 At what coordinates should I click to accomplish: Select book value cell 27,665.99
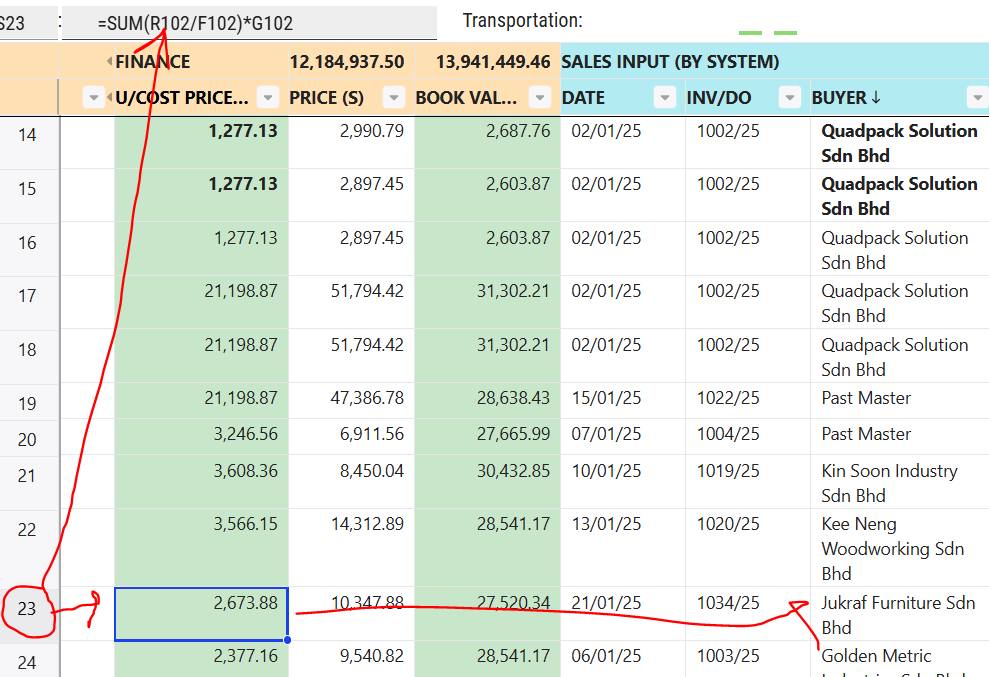[x=488, y=438]
